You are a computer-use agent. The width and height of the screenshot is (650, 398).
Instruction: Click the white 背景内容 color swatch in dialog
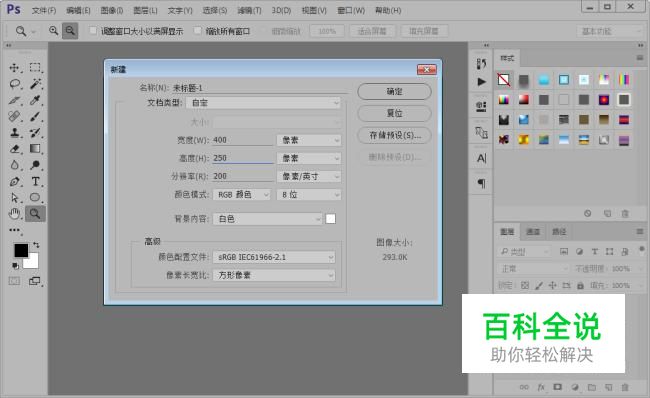pyautogui.click(x=331, y=219)
